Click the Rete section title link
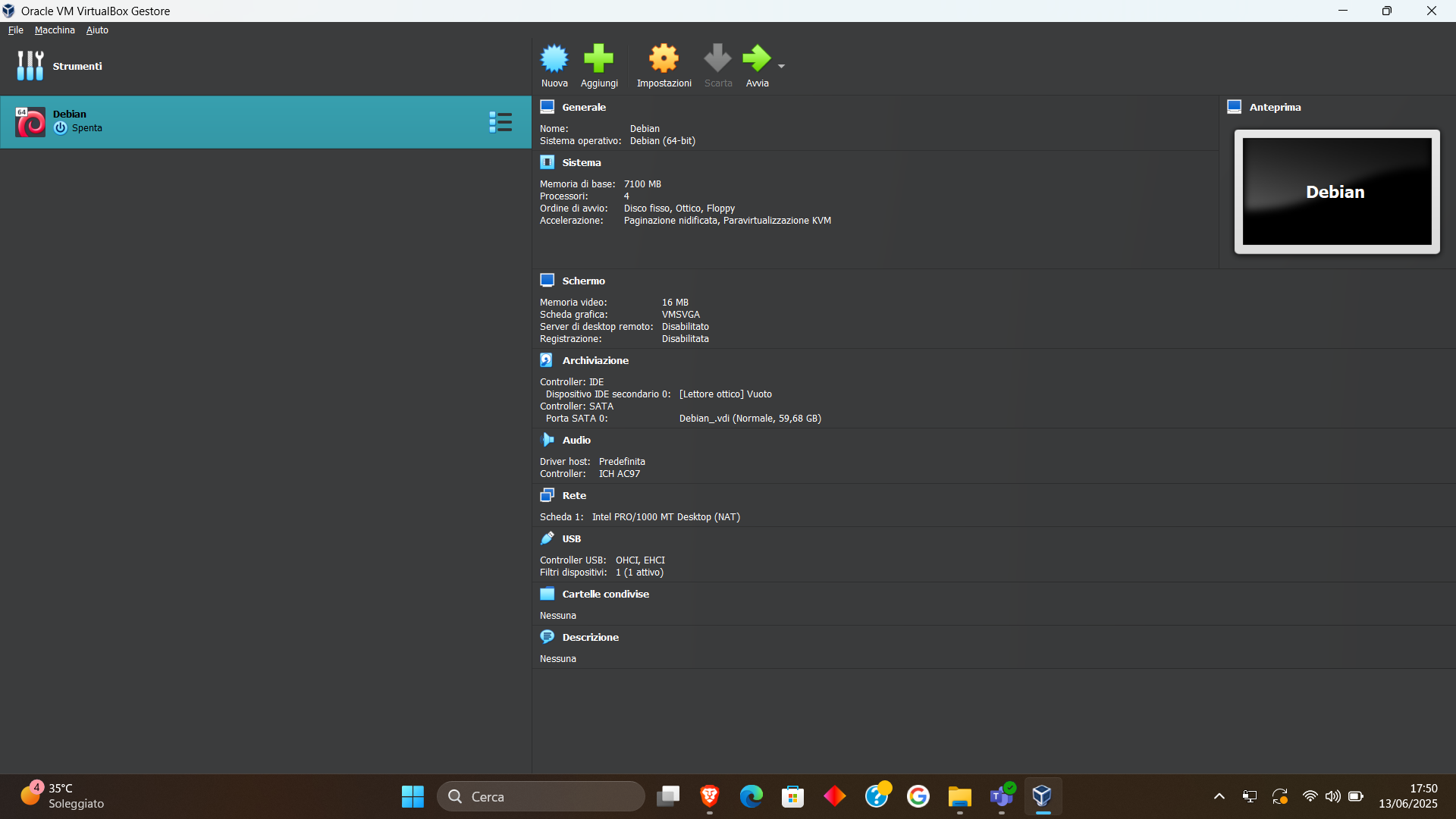The image size is (1456, 819). 574,495
